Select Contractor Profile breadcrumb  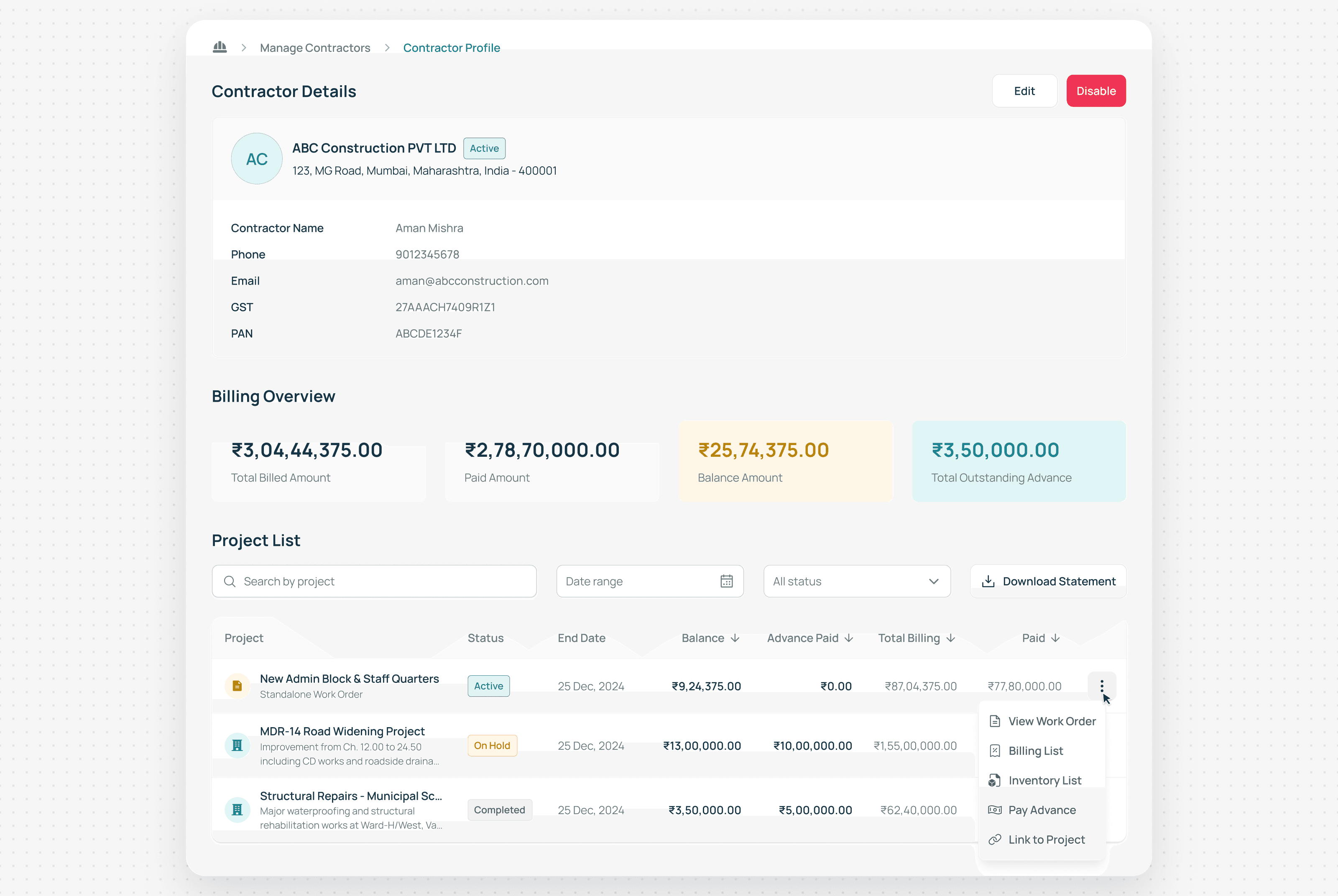[x=452, y=48]
